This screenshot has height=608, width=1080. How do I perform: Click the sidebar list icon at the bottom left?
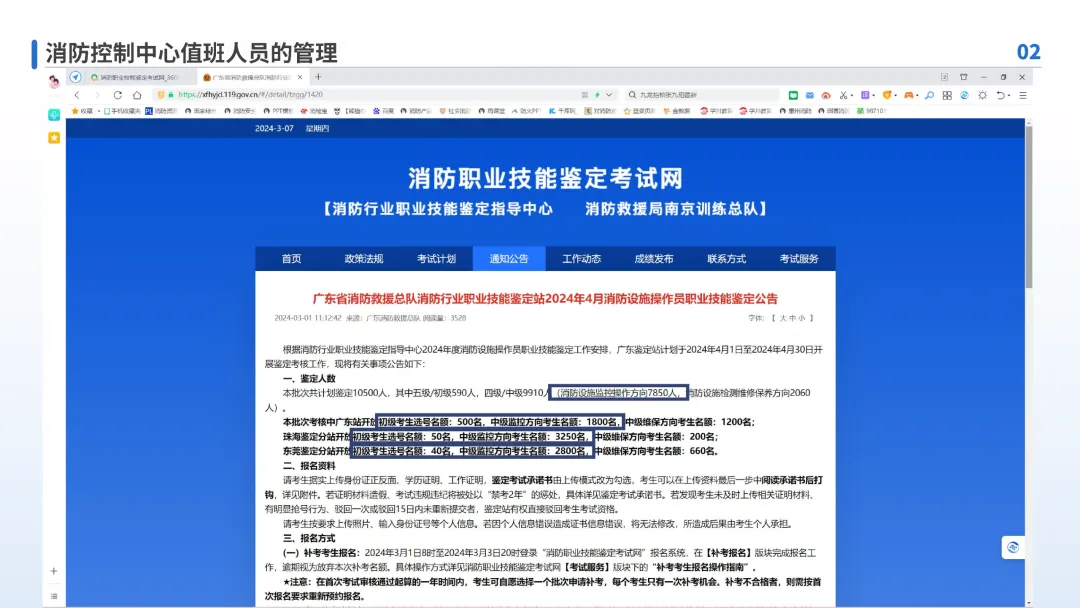click(54, 596)
